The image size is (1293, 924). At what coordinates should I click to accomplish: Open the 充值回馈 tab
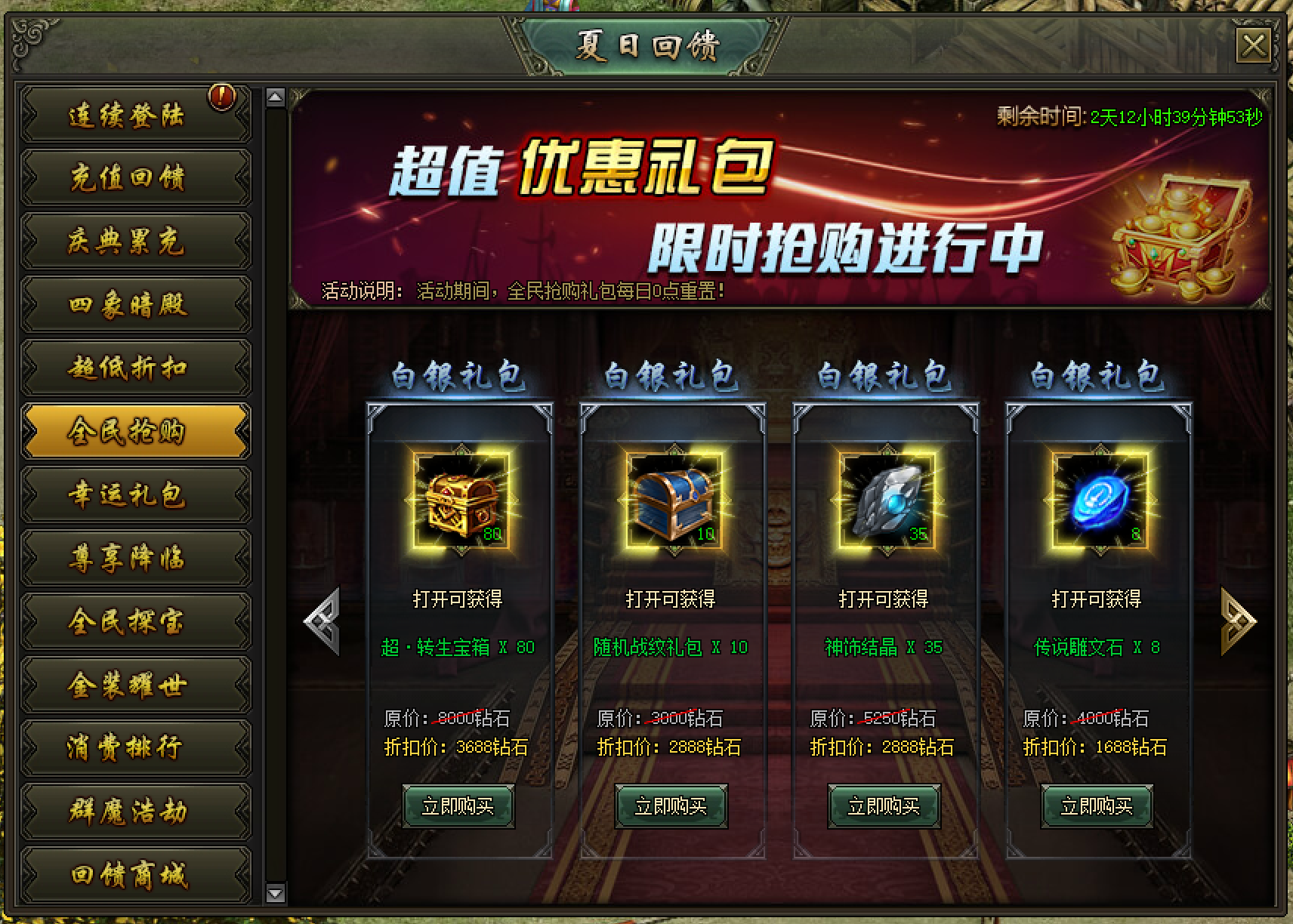coord(136,178)
